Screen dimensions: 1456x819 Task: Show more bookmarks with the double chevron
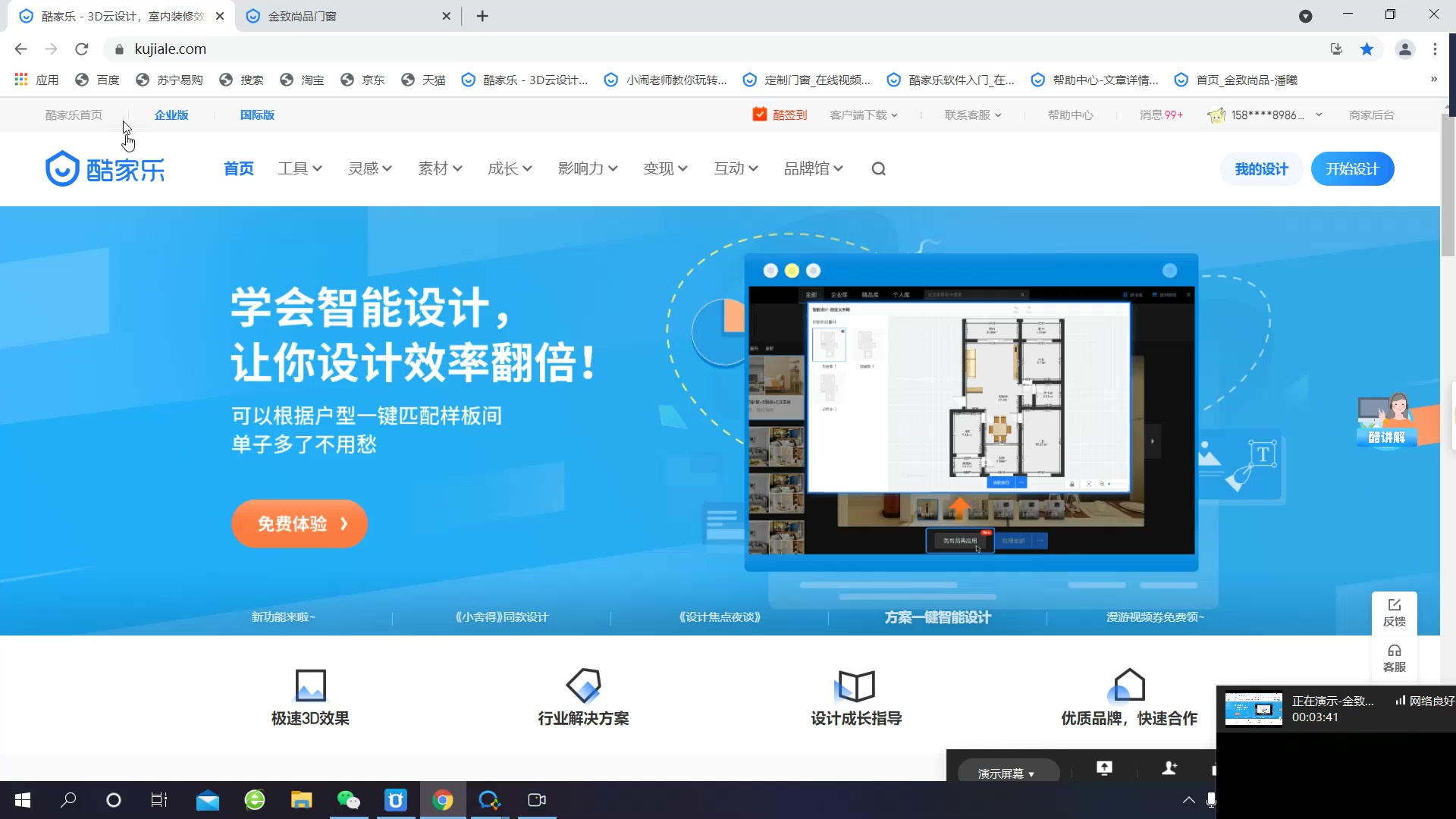[x=1433, y=80]
